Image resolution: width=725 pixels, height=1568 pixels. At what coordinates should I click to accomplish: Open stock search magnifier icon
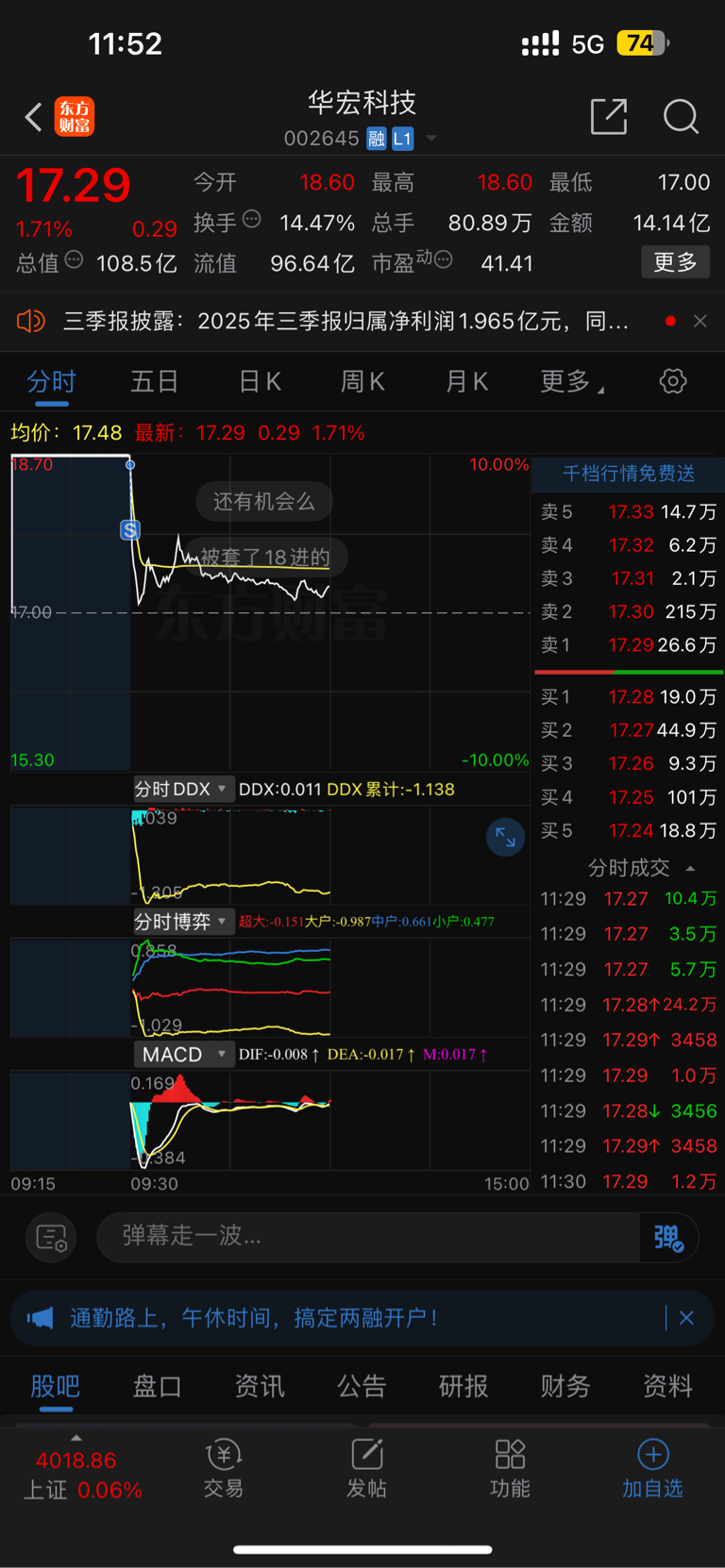click(681, 117)
